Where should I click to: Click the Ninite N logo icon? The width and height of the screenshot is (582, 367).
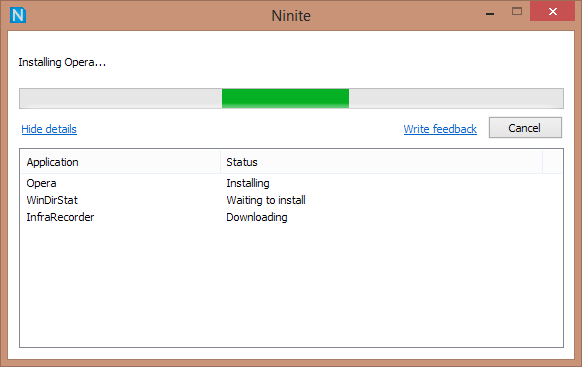click(18, 15)
